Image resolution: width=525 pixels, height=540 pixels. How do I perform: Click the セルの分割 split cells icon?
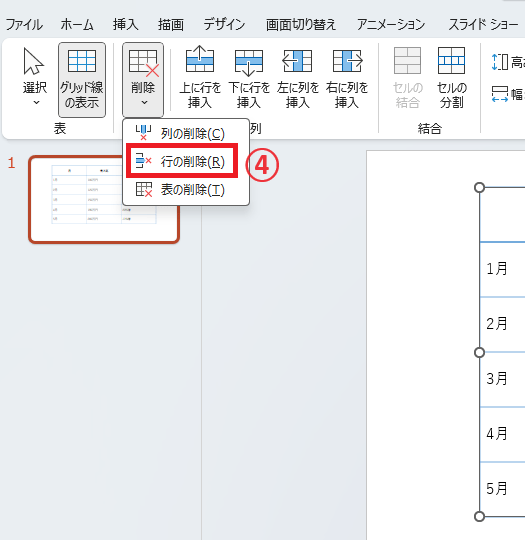coord(451,61)
